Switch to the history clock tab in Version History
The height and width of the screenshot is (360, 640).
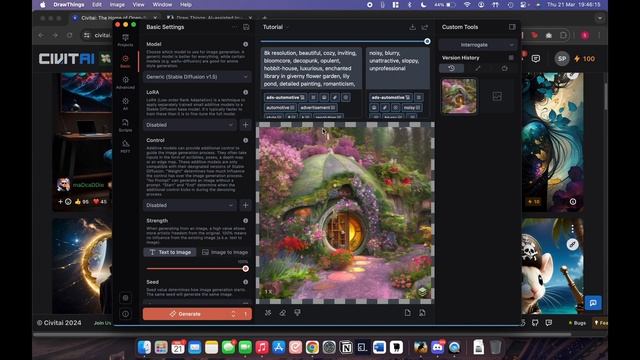pyautogui.click(x=451, y=69)
